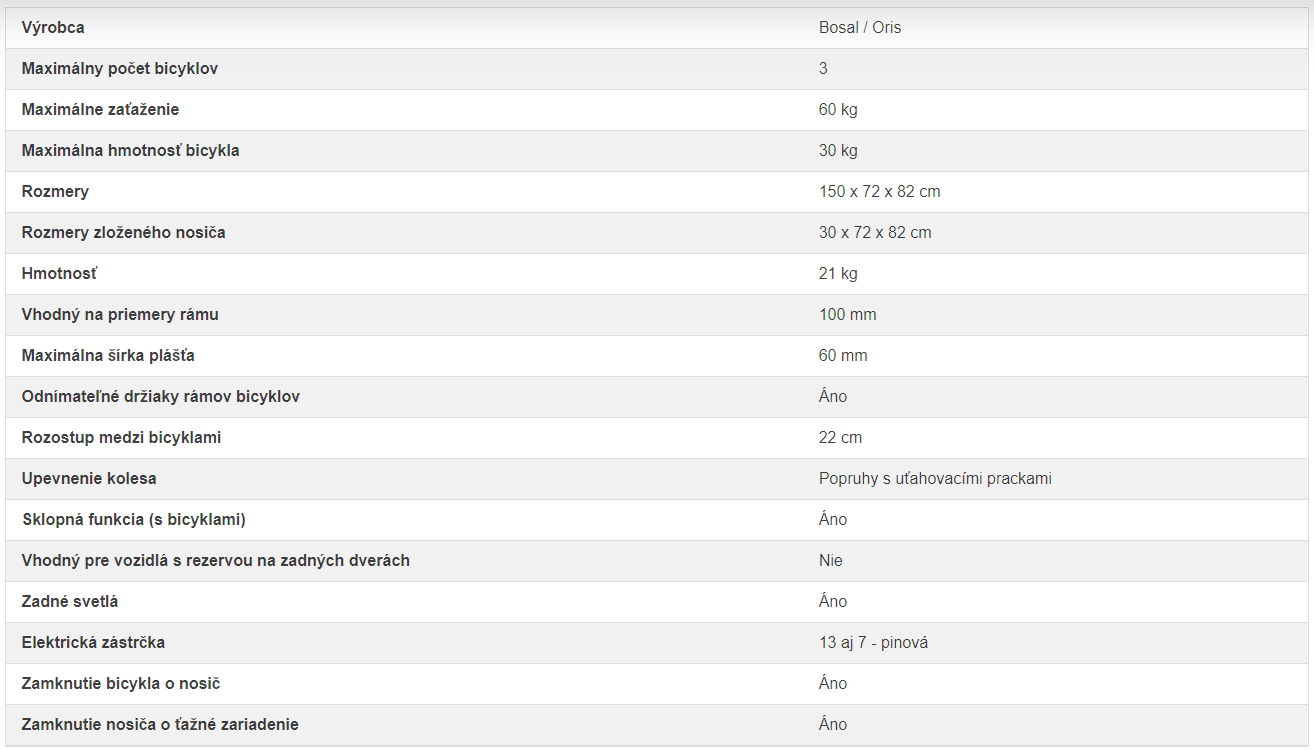Select the 13 aj 7 - pinová value
Screen dimensions: 1314x750
coord(874,643)
